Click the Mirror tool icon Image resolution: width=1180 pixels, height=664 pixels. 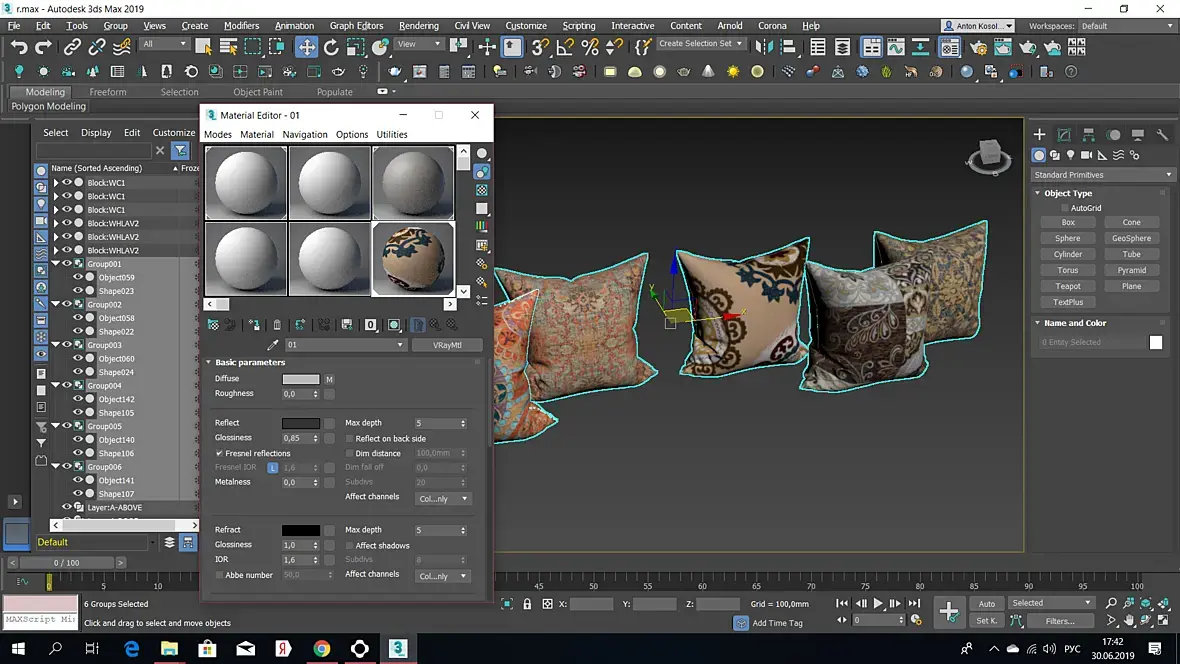(x=763, y=47)
